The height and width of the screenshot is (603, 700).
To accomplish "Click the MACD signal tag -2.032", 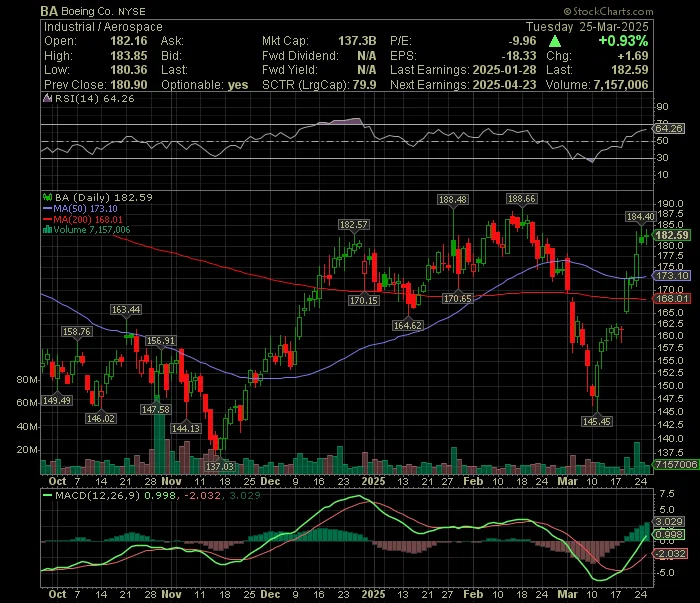I will pos(669,553).
